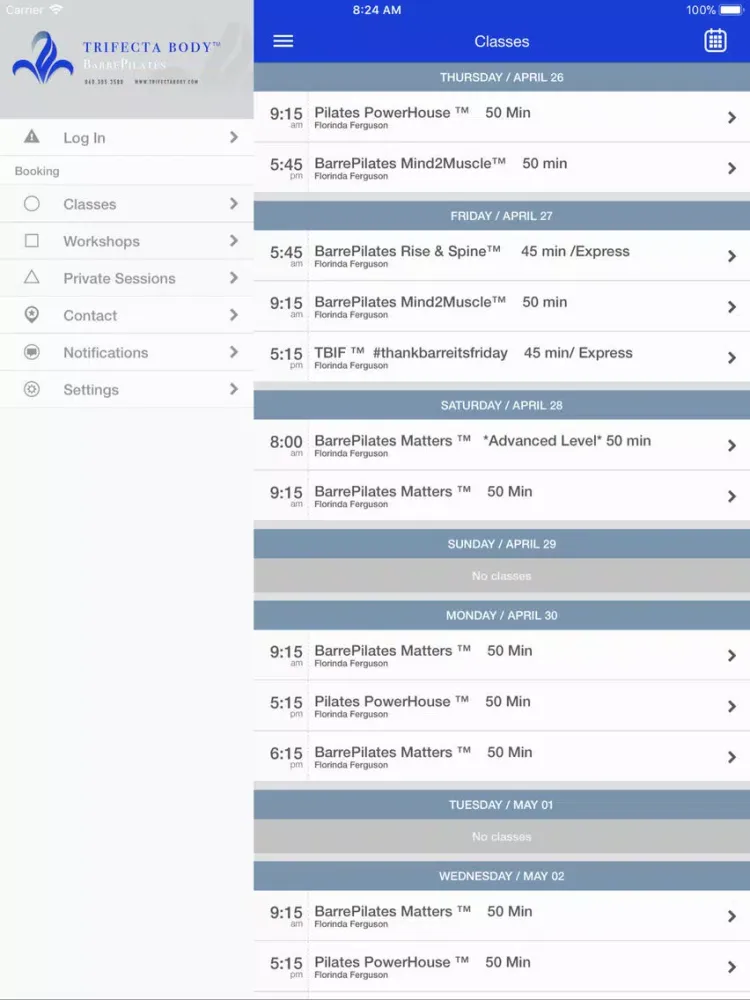Select BarrePilates Matters *Advanced Level* 50 min
This screenshot has width=750, height=1000.
[502, 445]
